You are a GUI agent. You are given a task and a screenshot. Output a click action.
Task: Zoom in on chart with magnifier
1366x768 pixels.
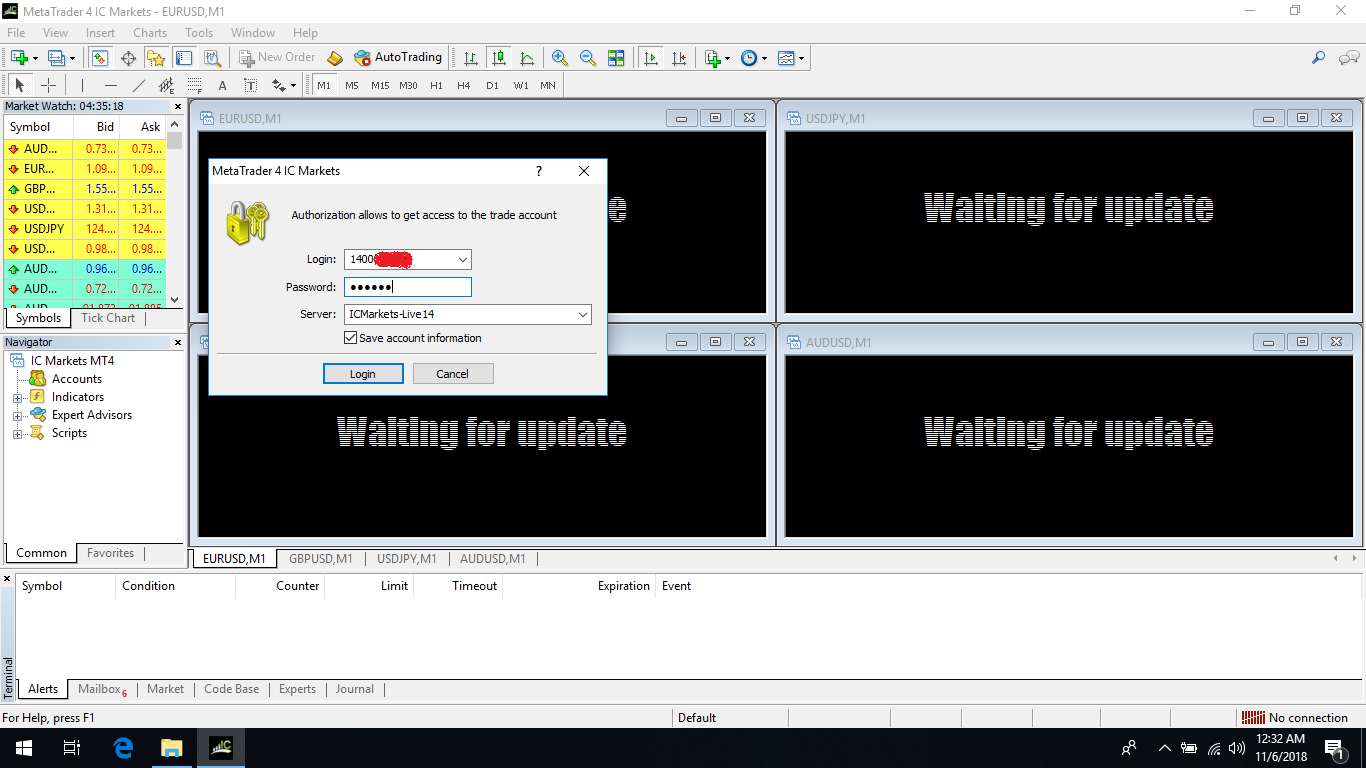tap(560, 58)
